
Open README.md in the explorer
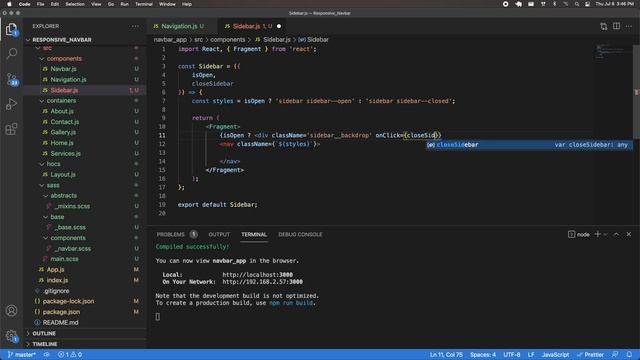point(85,322)
